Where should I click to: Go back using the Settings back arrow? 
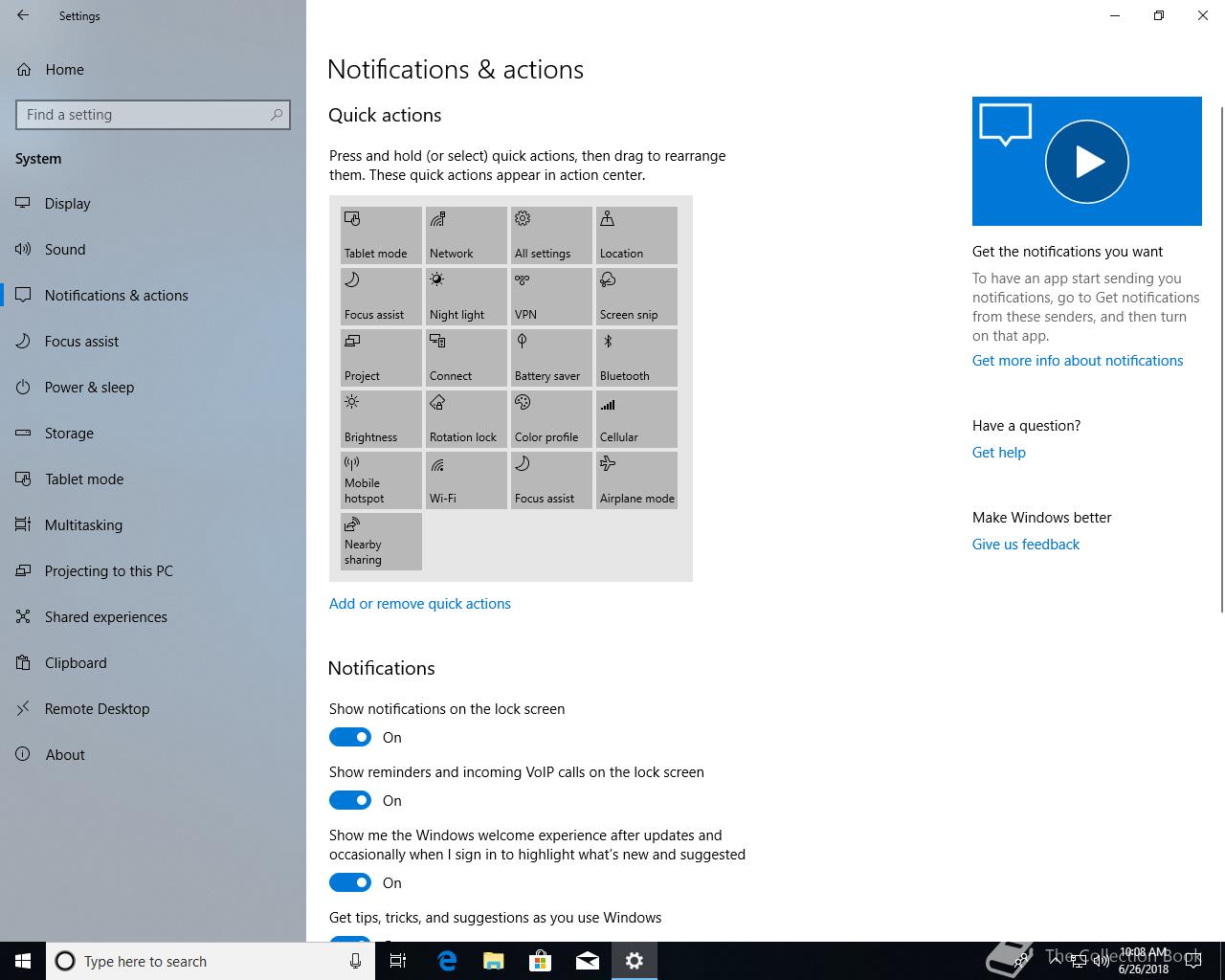23,15
